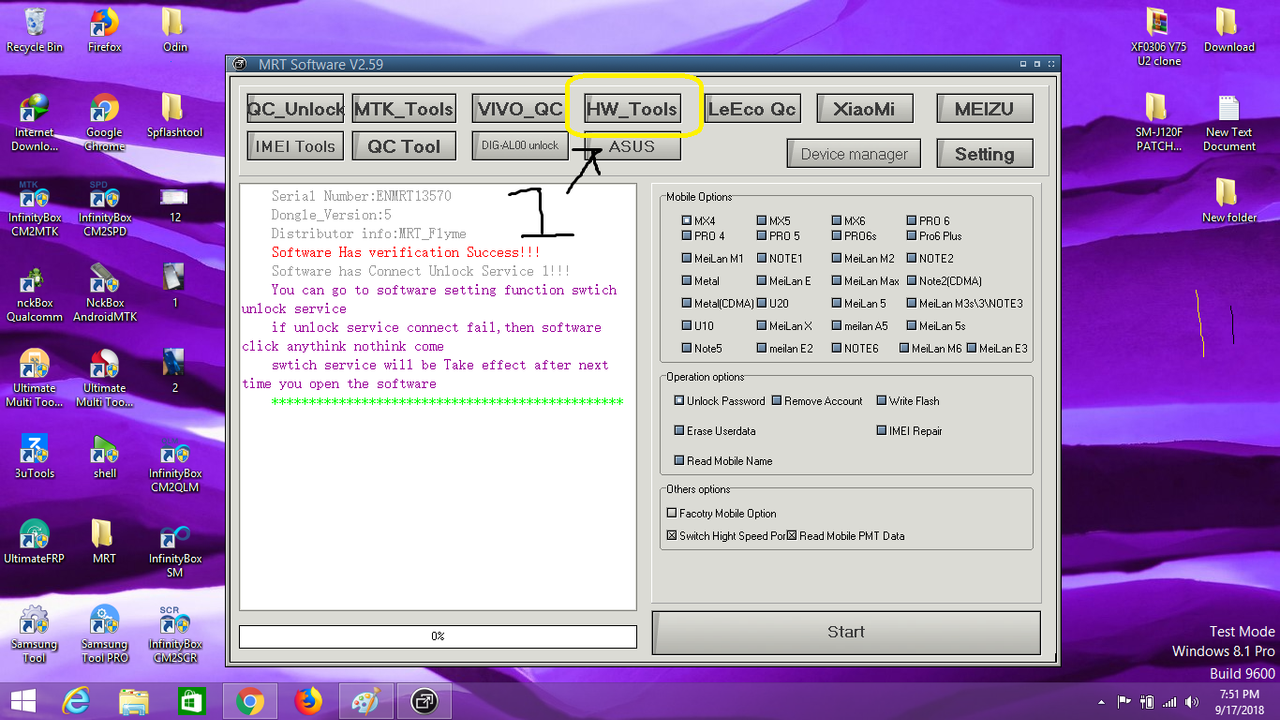Select the U20 model option

(772, 303)
